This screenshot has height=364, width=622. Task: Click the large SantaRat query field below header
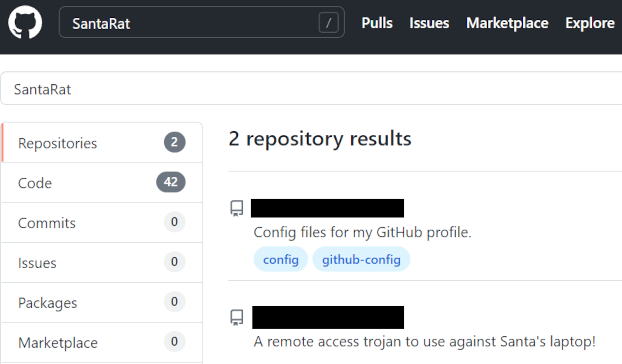[x=311, y=89]
